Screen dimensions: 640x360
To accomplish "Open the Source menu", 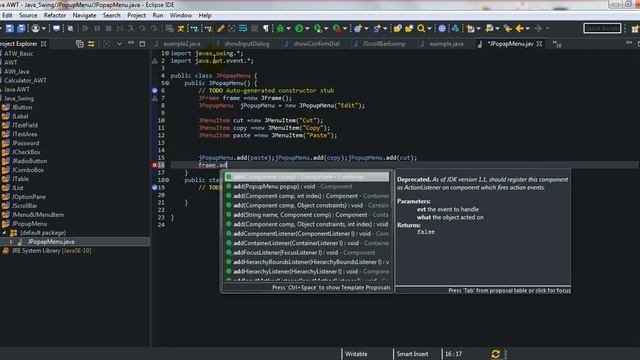I will [28, 15].
